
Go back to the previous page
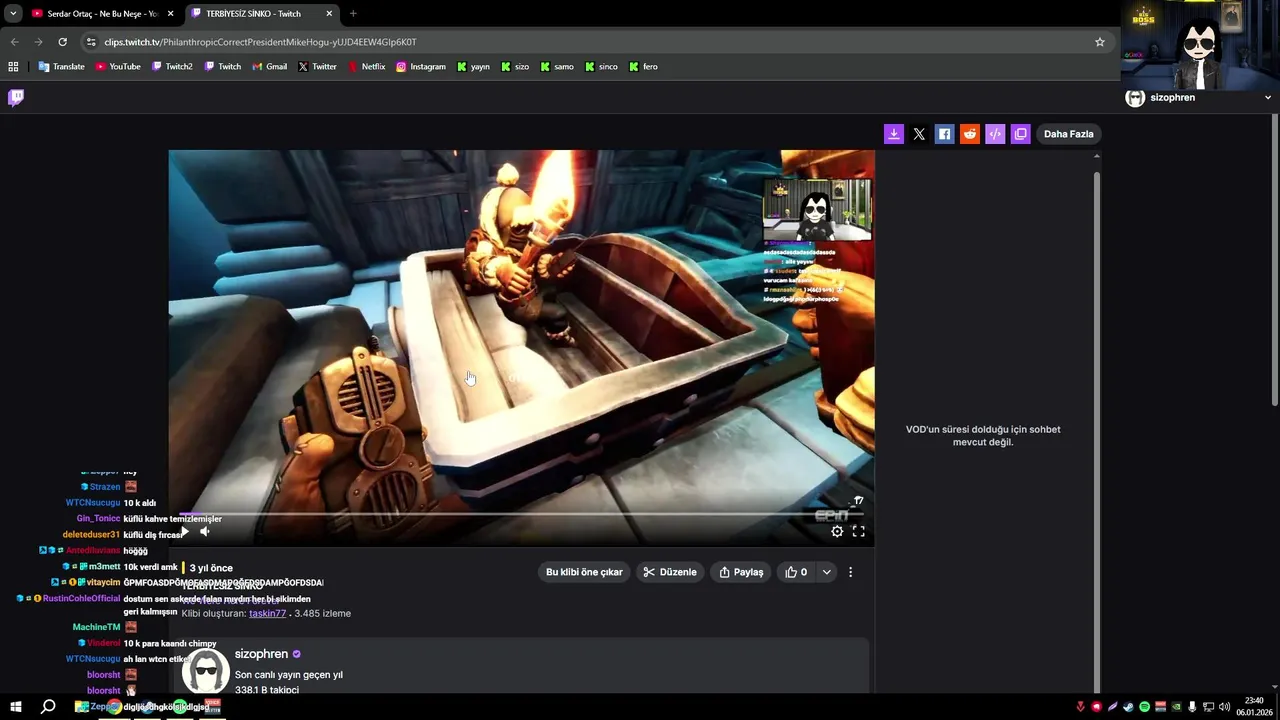[x=14, y=42]
